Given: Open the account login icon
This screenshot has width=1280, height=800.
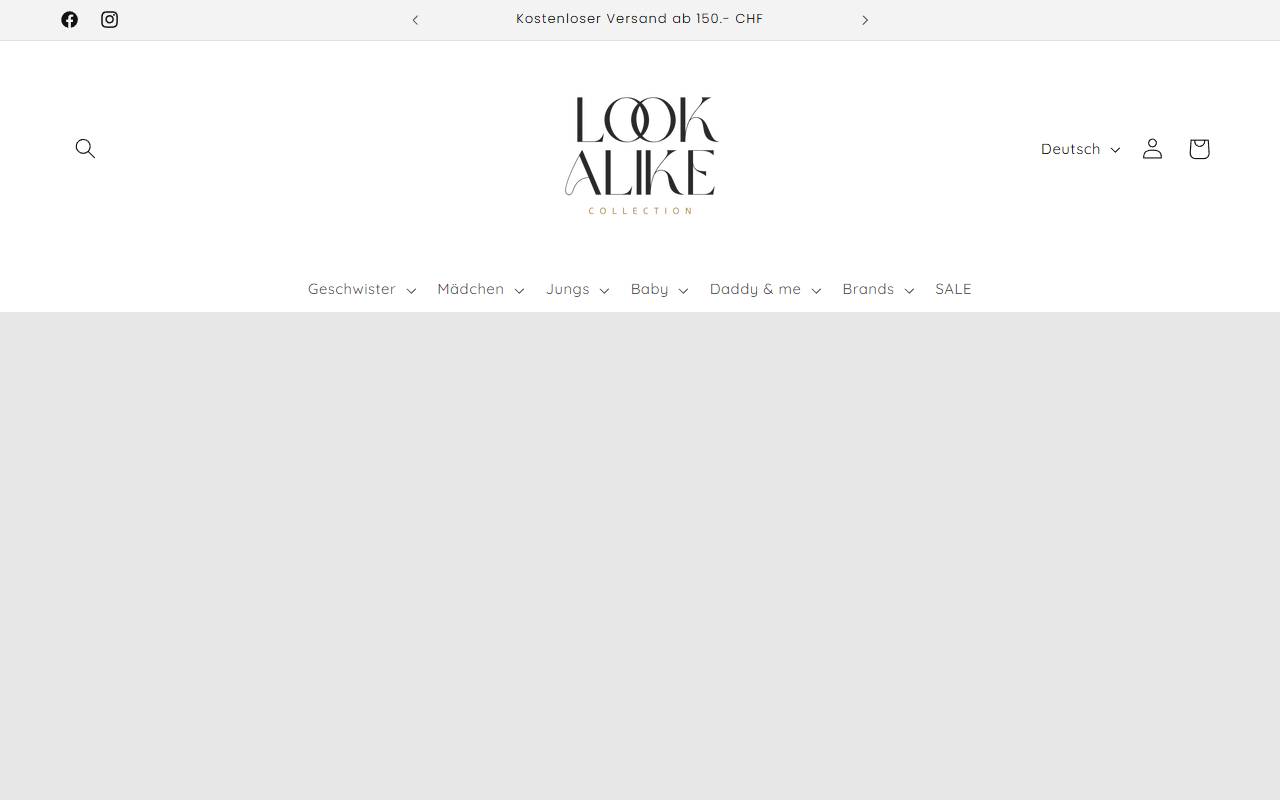Looking at the screenshot, I should pyautogui.click(x=1152, y=149).
